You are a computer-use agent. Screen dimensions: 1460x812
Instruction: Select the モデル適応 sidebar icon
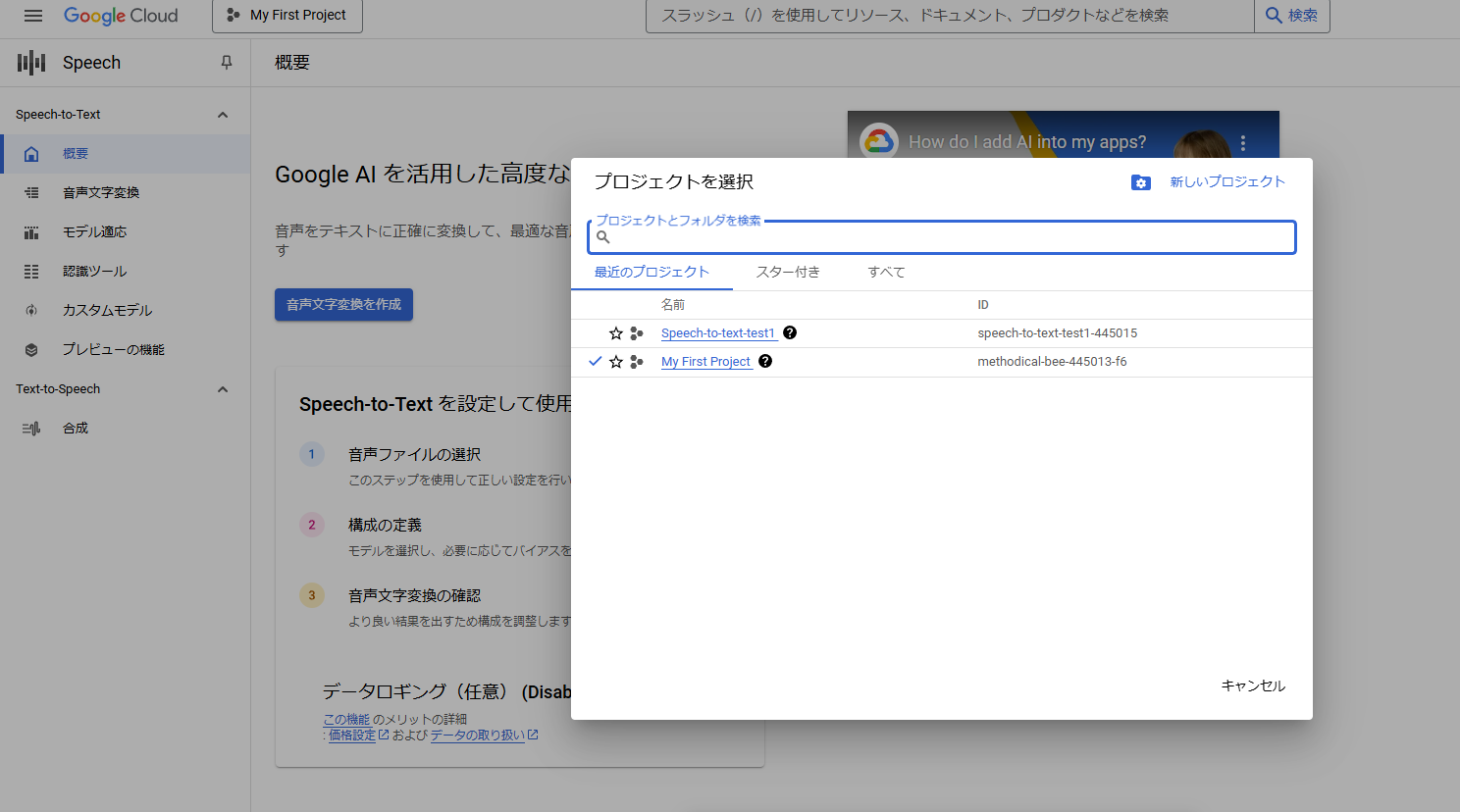click(31, 231)
